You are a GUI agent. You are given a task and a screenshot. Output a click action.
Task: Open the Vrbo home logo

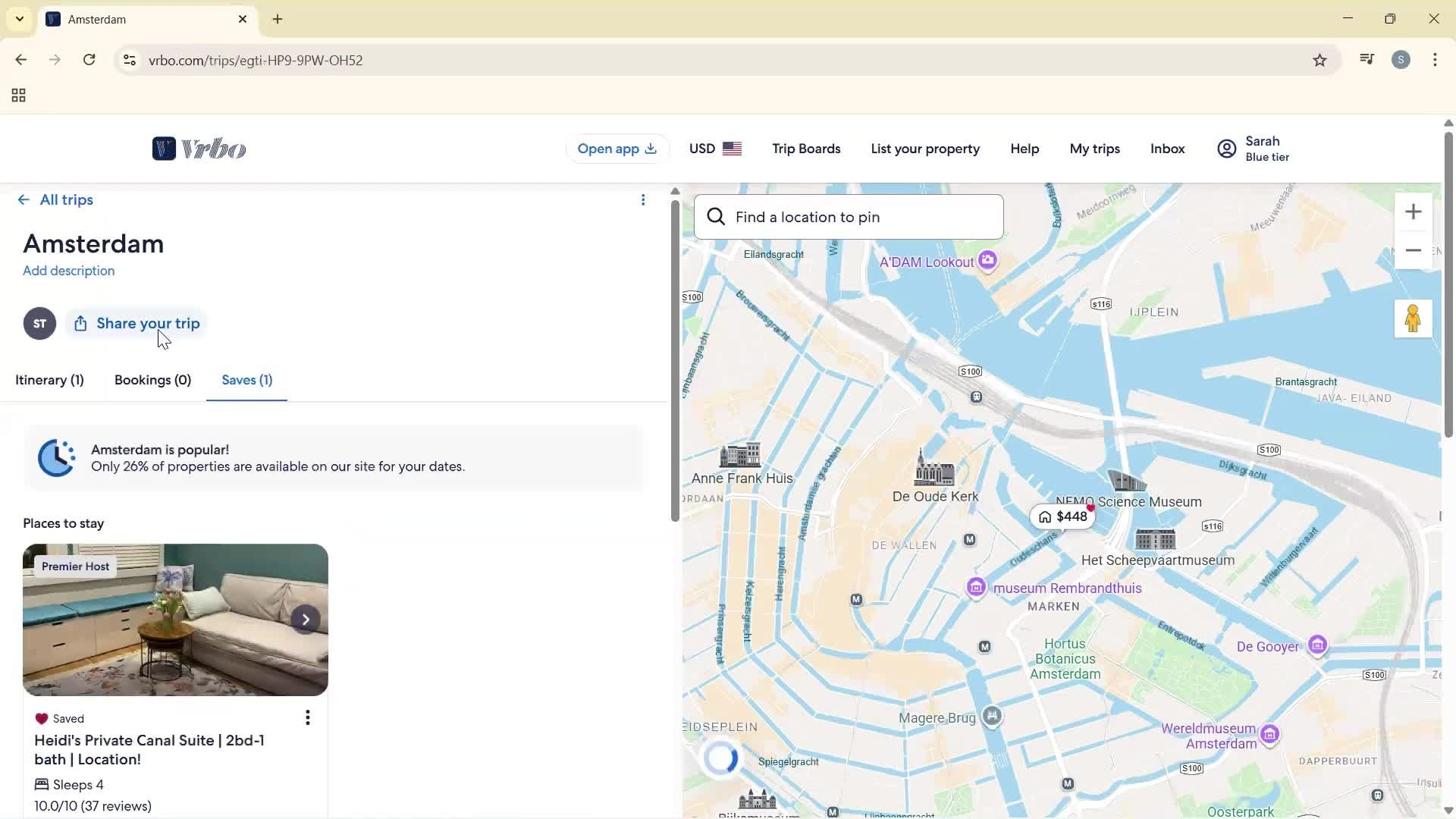[198, 148]
